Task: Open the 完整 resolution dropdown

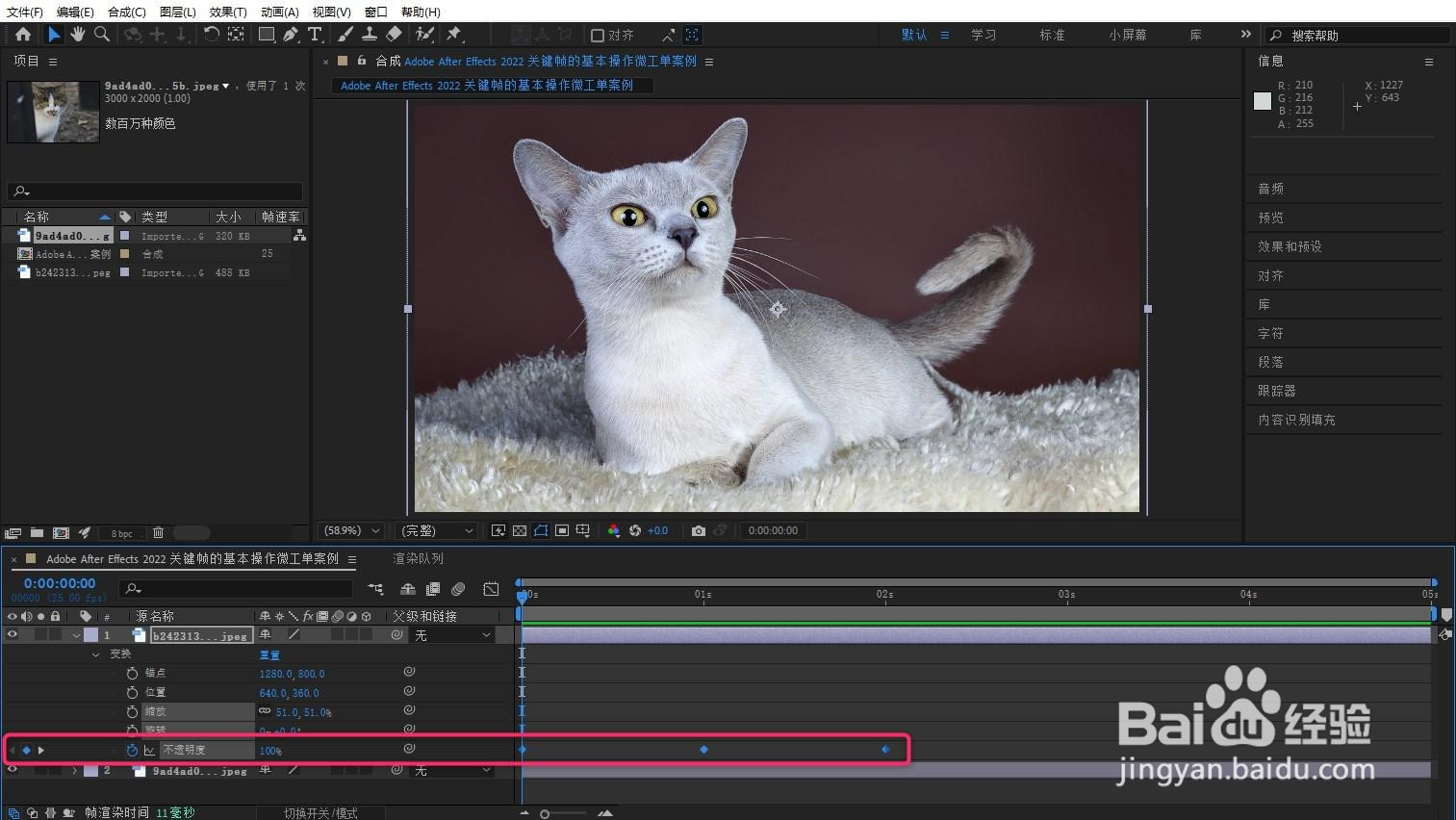Action: tap(437, 530)
